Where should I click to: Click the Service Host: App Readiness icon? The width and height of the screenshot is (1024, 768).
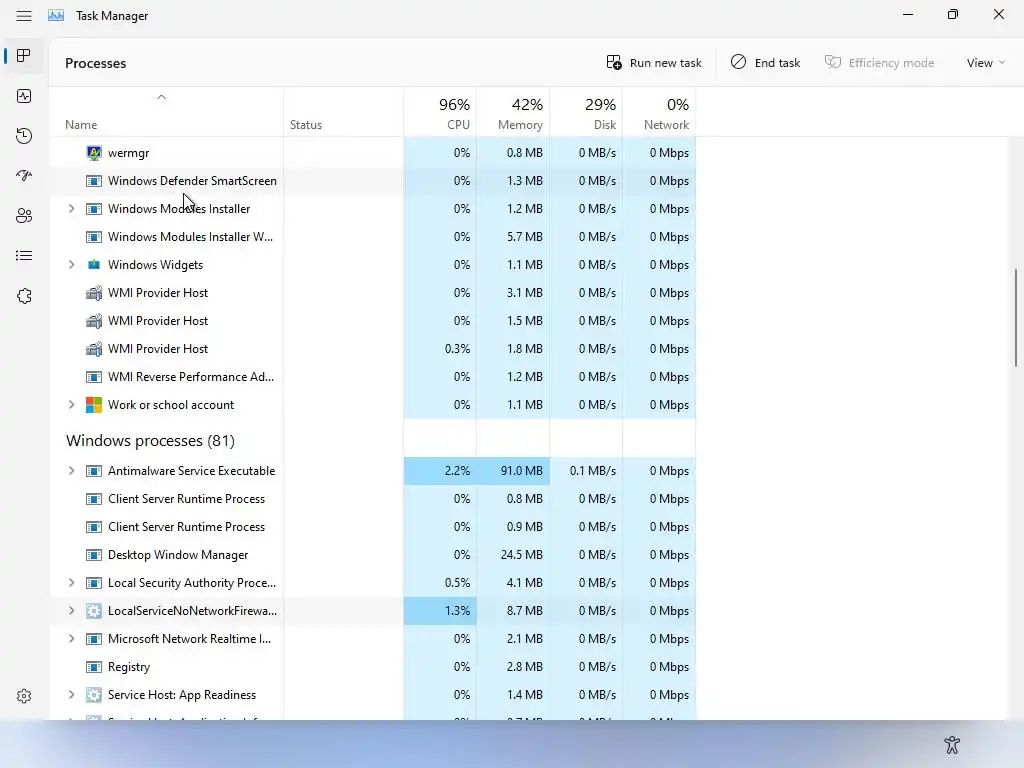[x=94, y=695]
